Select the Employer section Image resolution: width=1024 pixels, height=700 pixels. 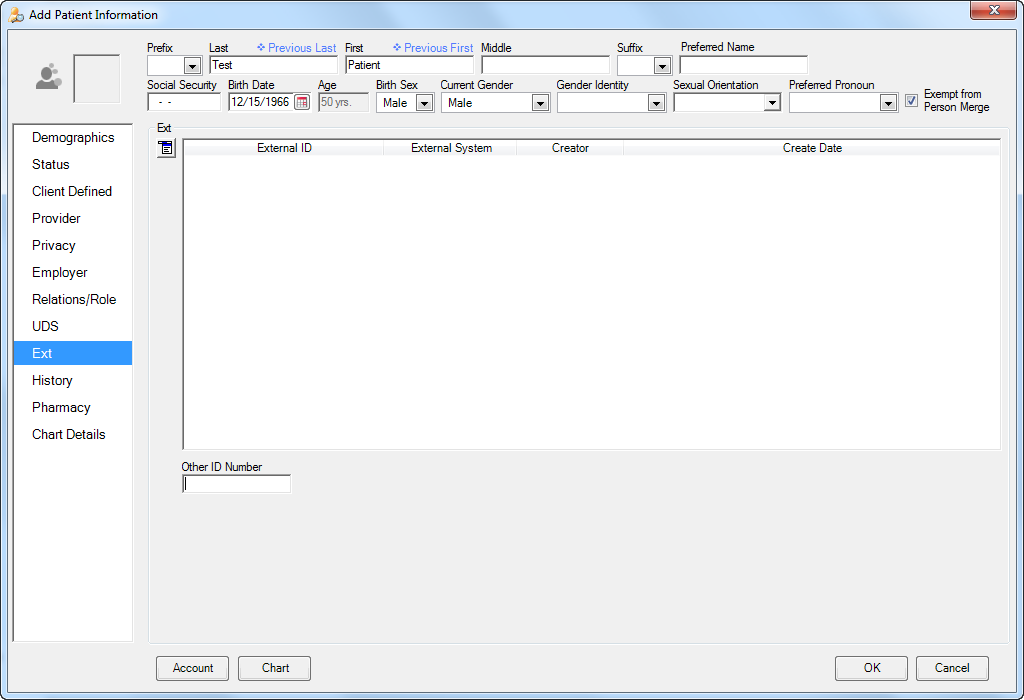tap(72, 272)
